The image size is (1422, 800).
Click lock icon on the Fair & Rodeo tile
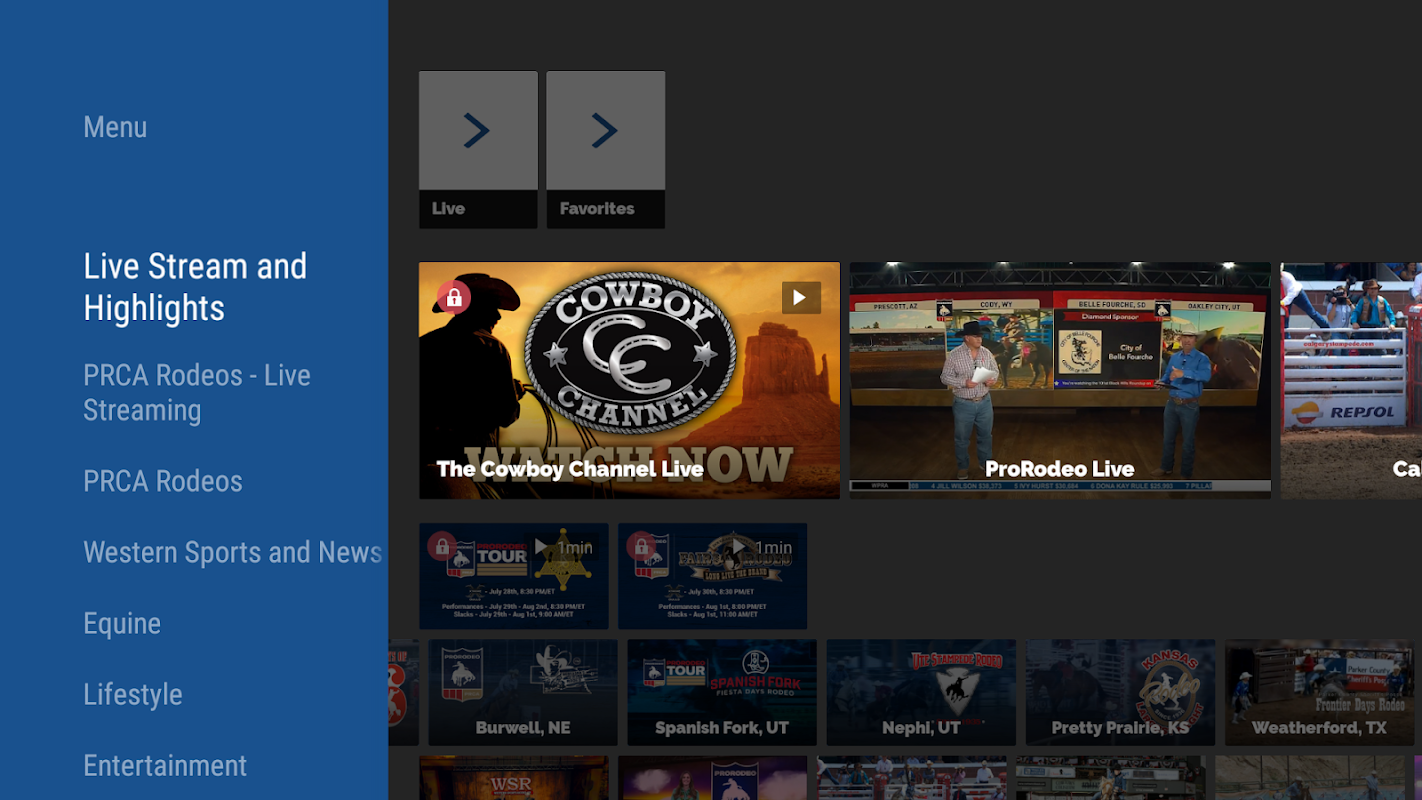[x=641, y=547]
